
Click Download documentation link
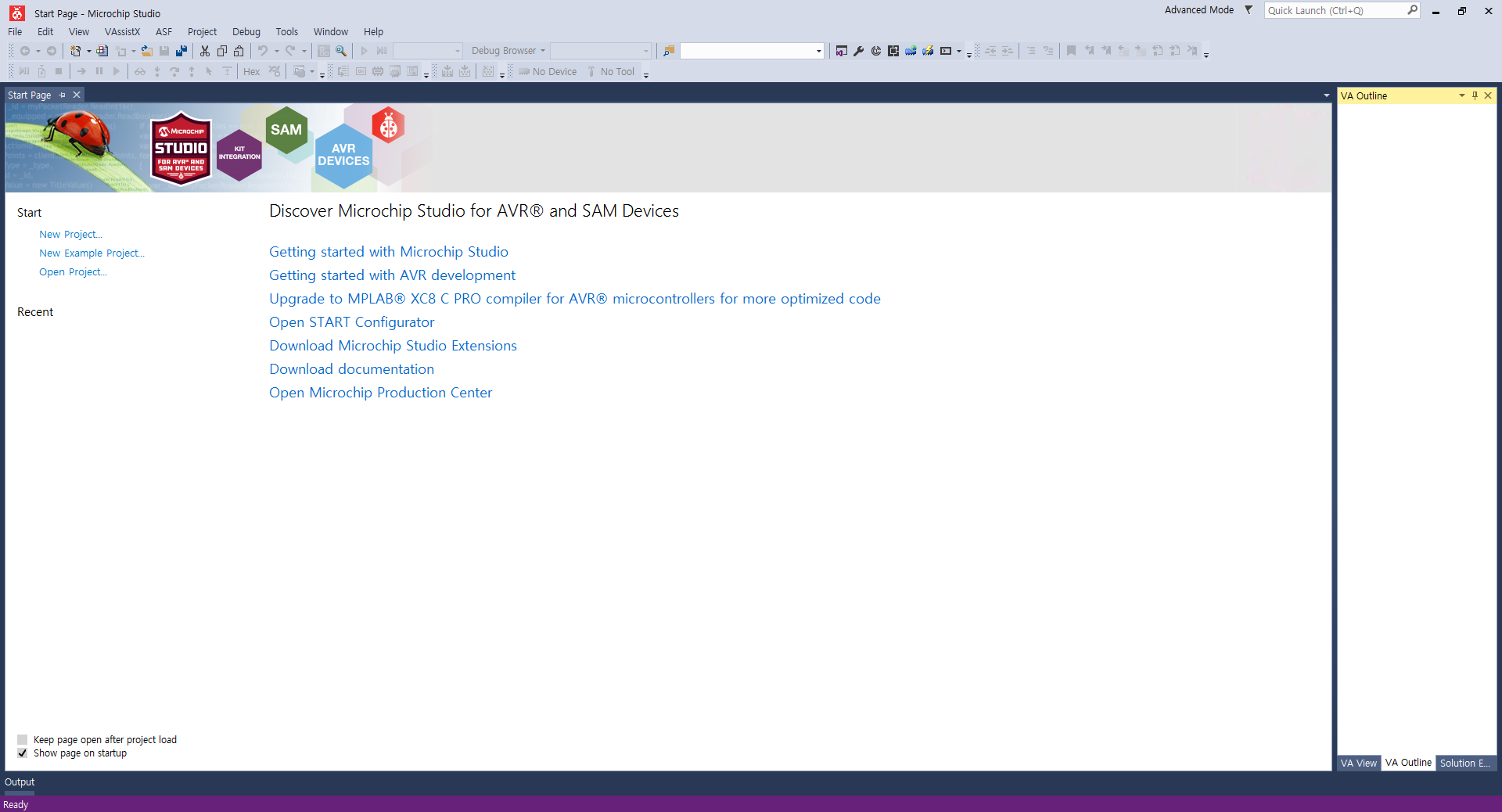point(351,369)
